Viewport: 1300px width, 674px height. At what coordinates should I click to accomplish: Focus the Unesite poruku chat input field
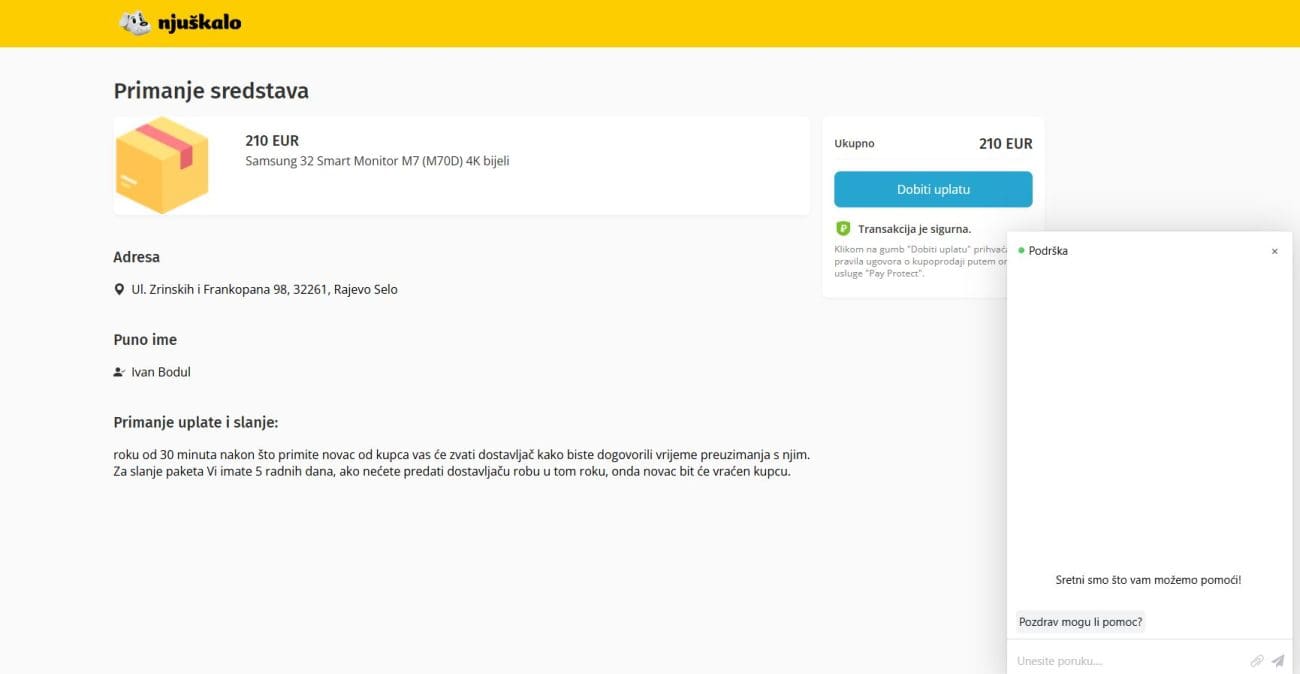pyautogui.click(x=1125, y=661)
